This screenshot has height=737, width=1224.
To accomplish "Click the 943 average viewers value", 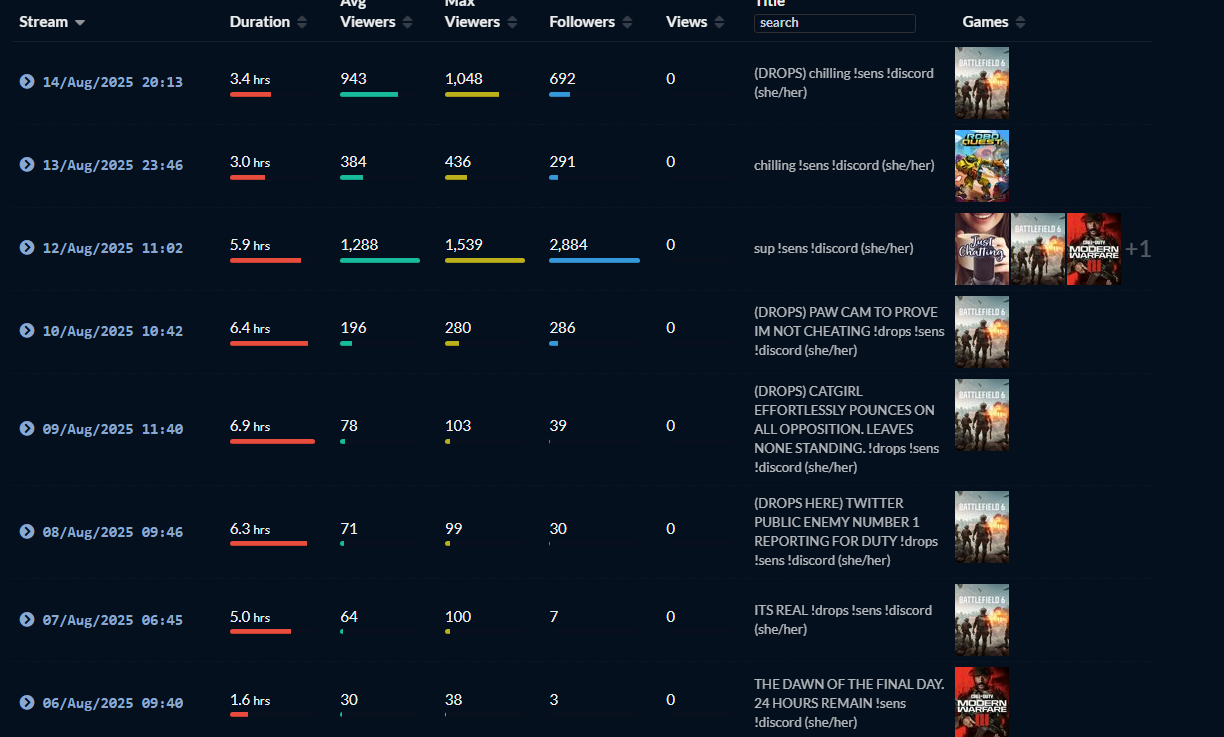I will 353,78.
